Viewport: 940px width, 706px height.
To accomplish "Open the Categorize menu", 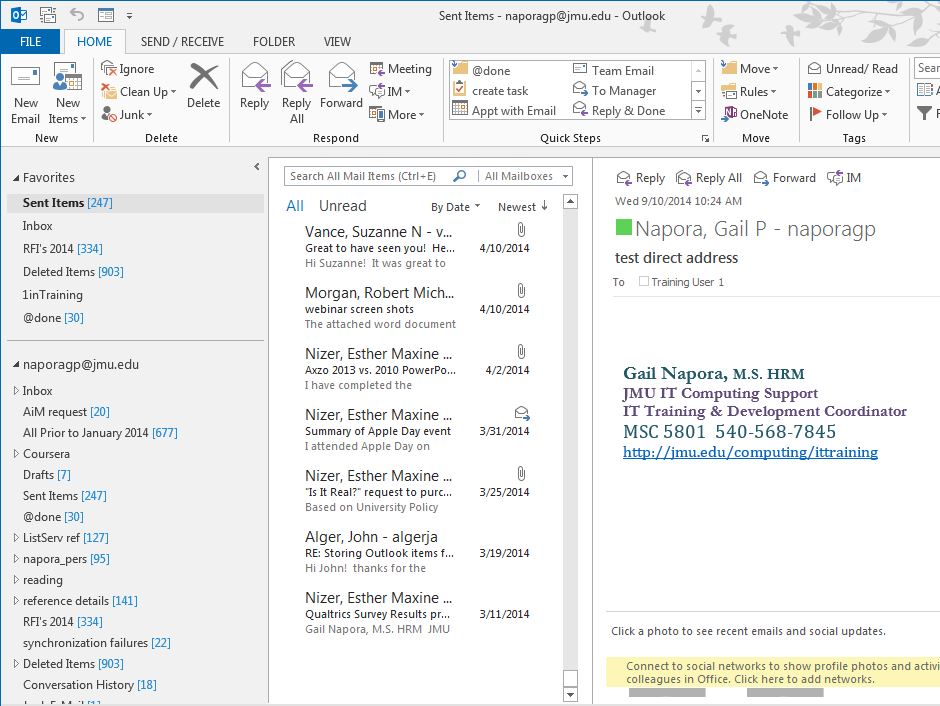I will click(x=849, y=92).
